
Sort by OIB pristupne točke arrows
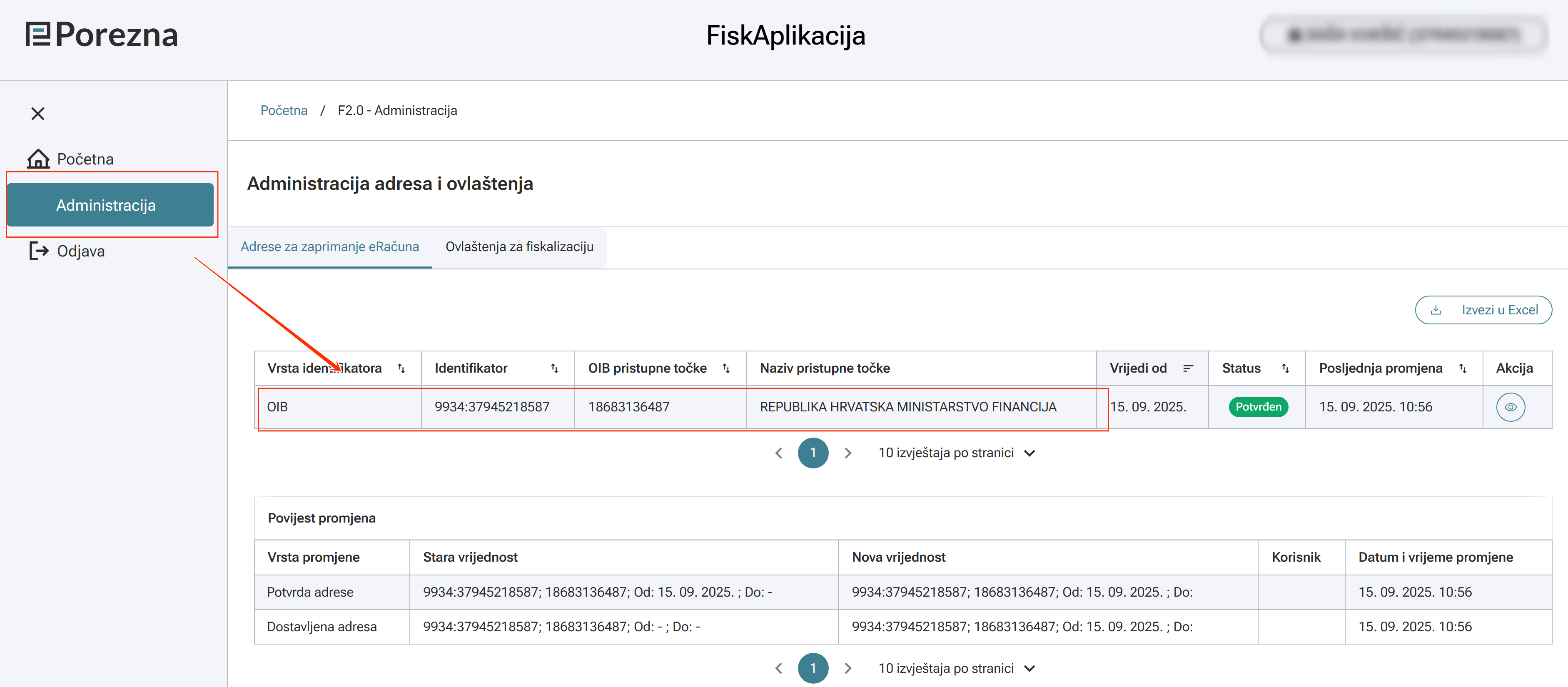tap(725, 368)
